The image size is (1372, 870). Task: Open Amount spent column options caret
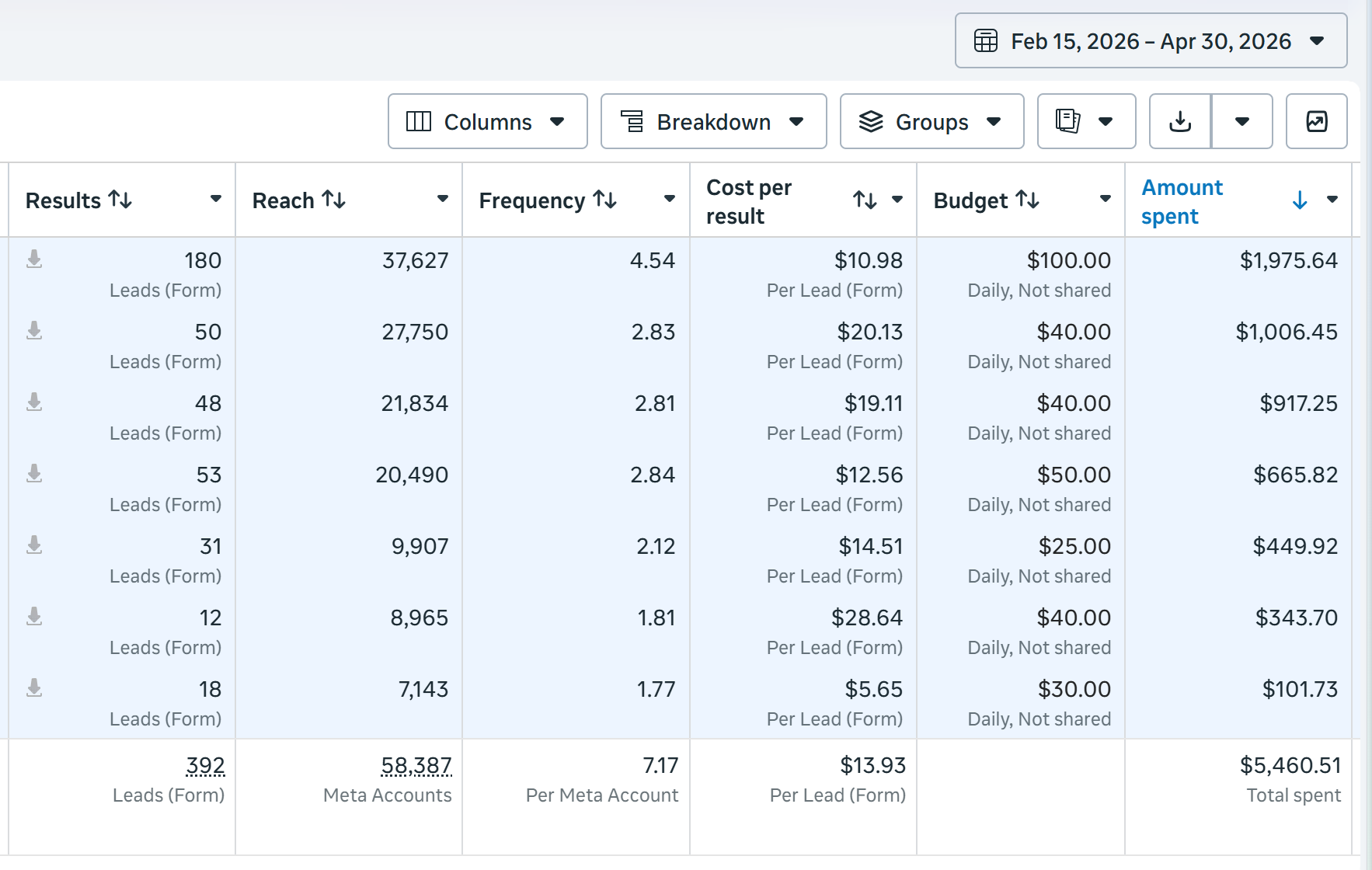click(x=1332, y=199)
